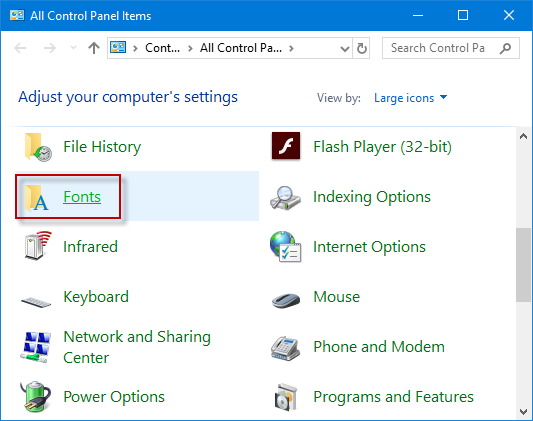Go up one level with up arrow
The height and width of the screenshot is (421, 533).
tap(94, 48)
